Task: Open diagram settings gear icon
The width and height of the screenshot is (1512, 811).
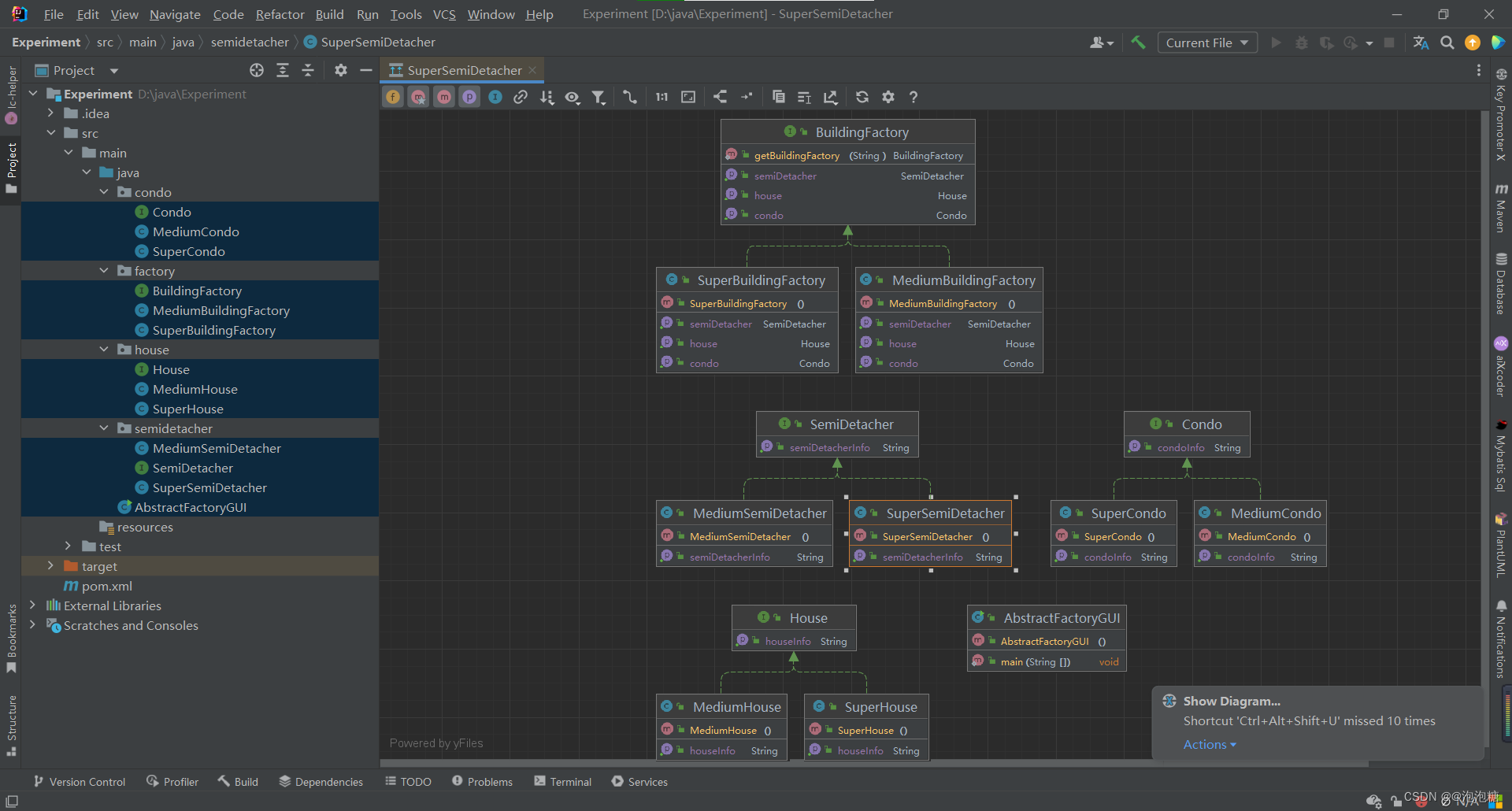Action: tap(888, 96)
